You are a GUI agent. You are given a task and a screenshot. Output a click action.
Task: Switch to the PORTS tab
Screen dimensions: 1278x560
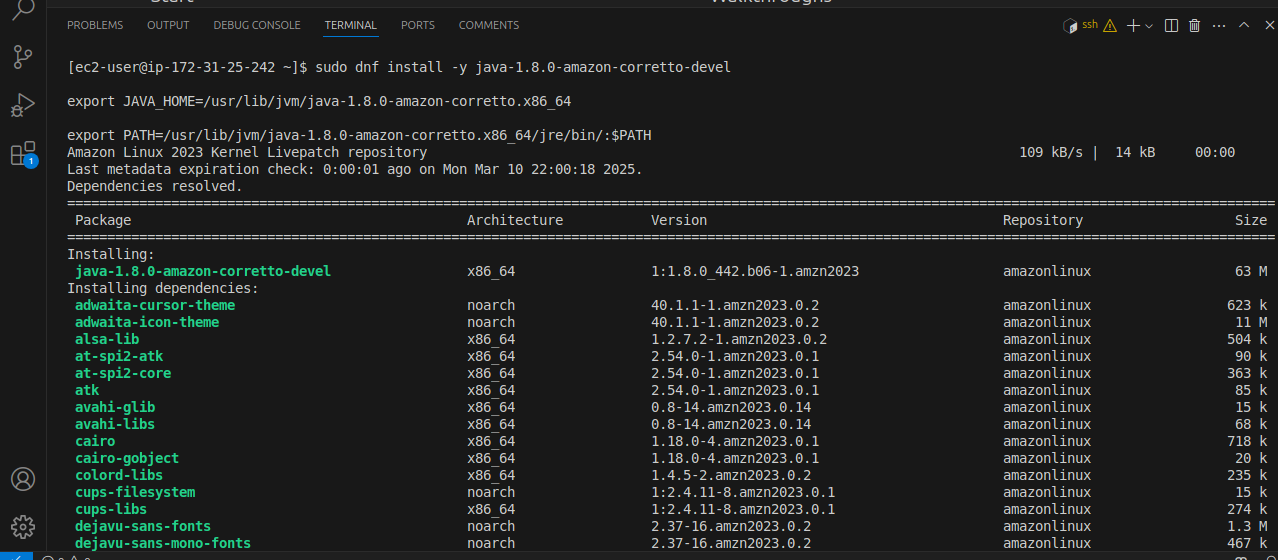[418, 25]
